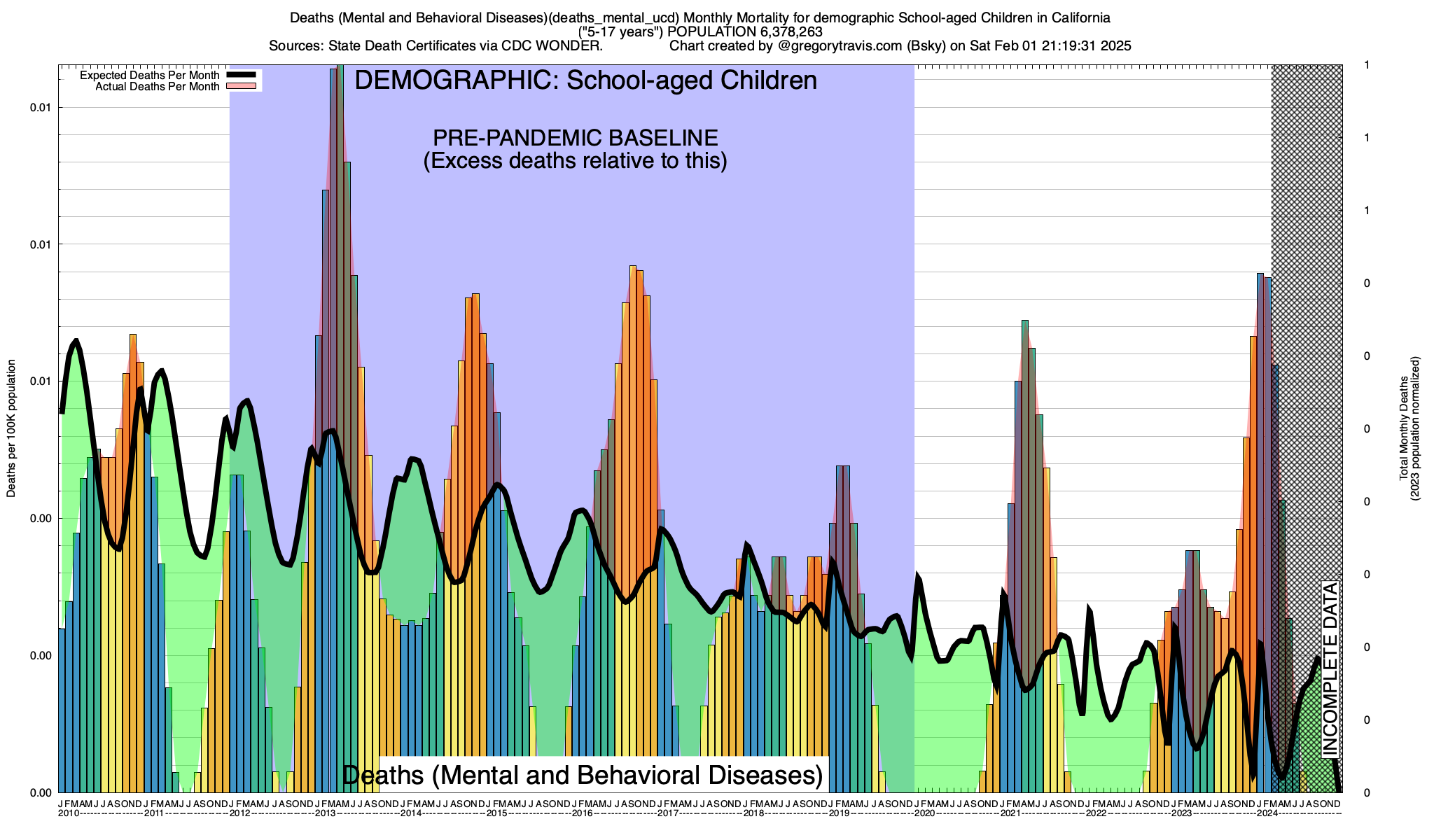Click the 2017 year marker on x-axis
The image size is (1434, 840).
[x=668, y=813]
